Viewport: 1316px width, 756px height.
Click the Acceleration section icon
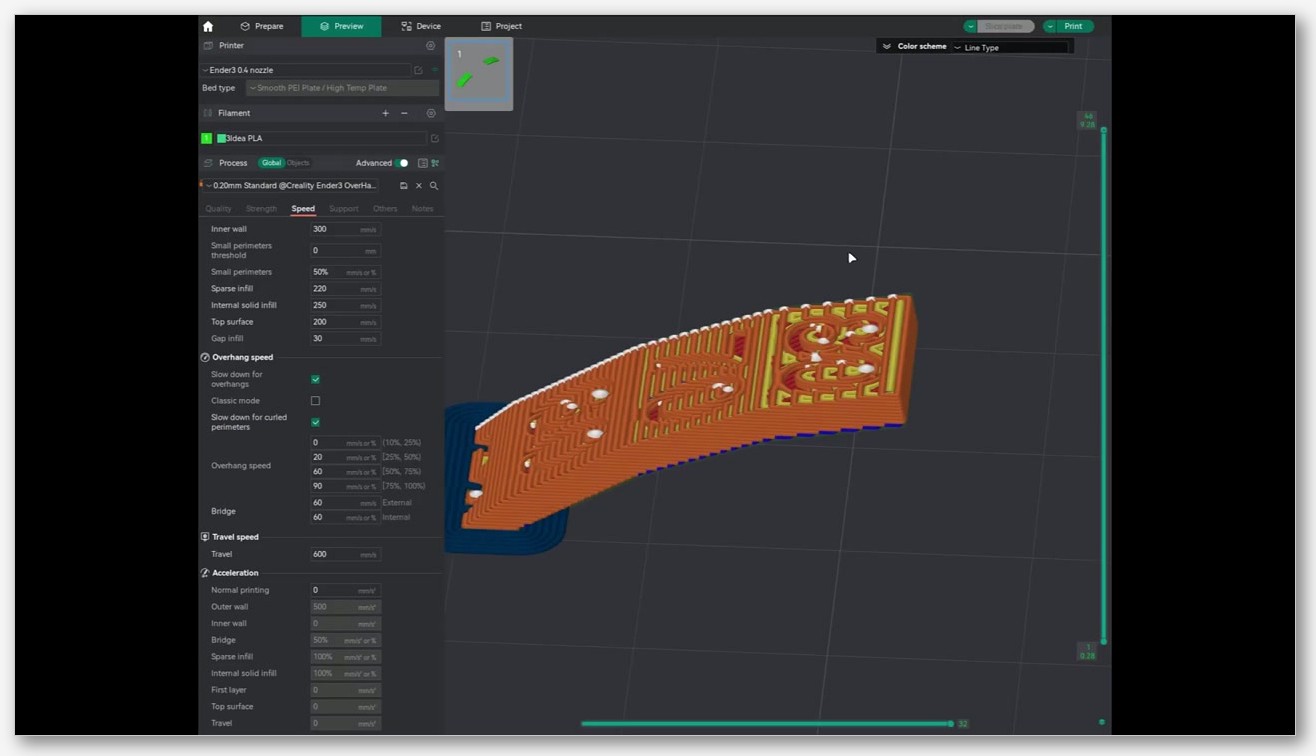[x=205, y=573]
